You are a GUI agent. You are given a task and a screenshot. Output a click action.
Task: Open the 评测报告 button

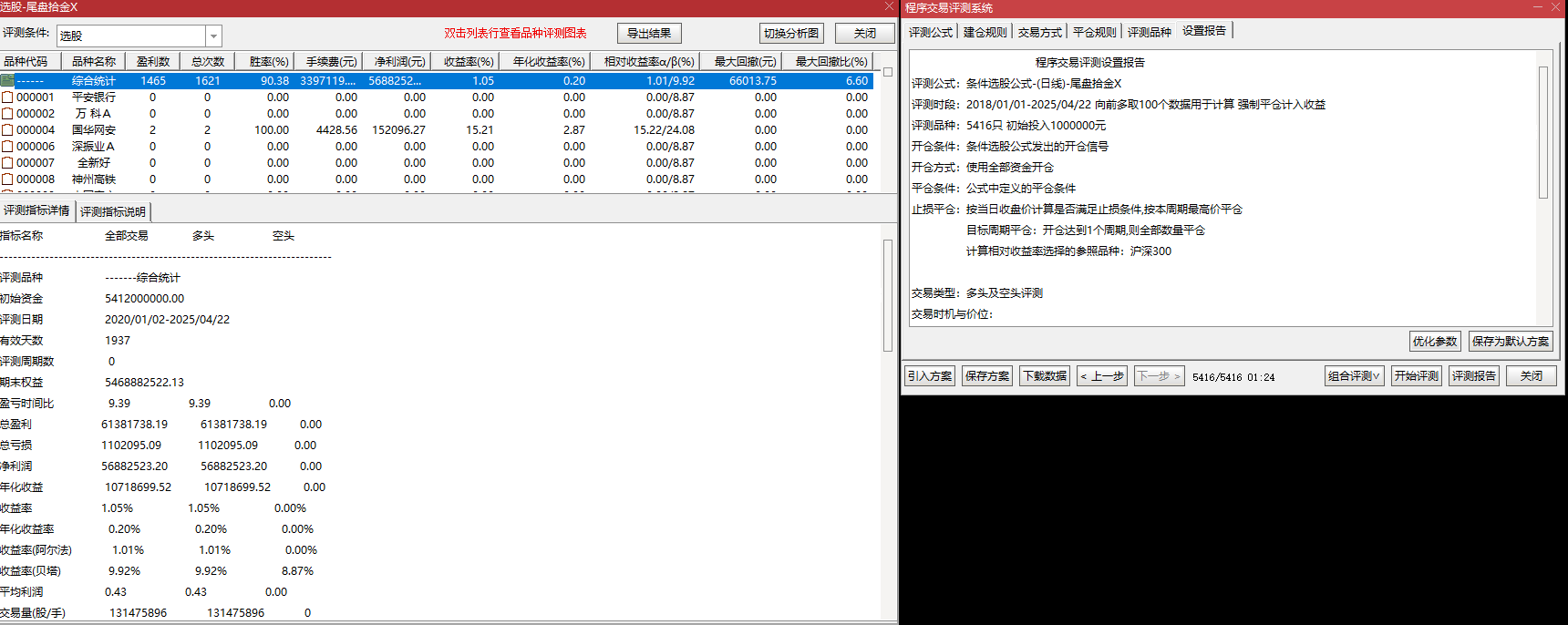[x=1474, y=376]
